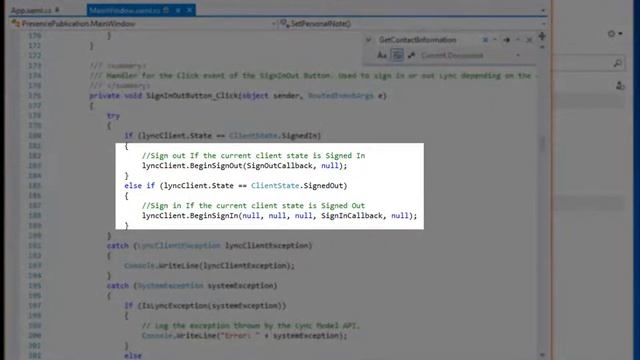
Task: Click the Console.WriteLine(lyncClientException) line
Action: pyautogui.click(x=209, y=266)
